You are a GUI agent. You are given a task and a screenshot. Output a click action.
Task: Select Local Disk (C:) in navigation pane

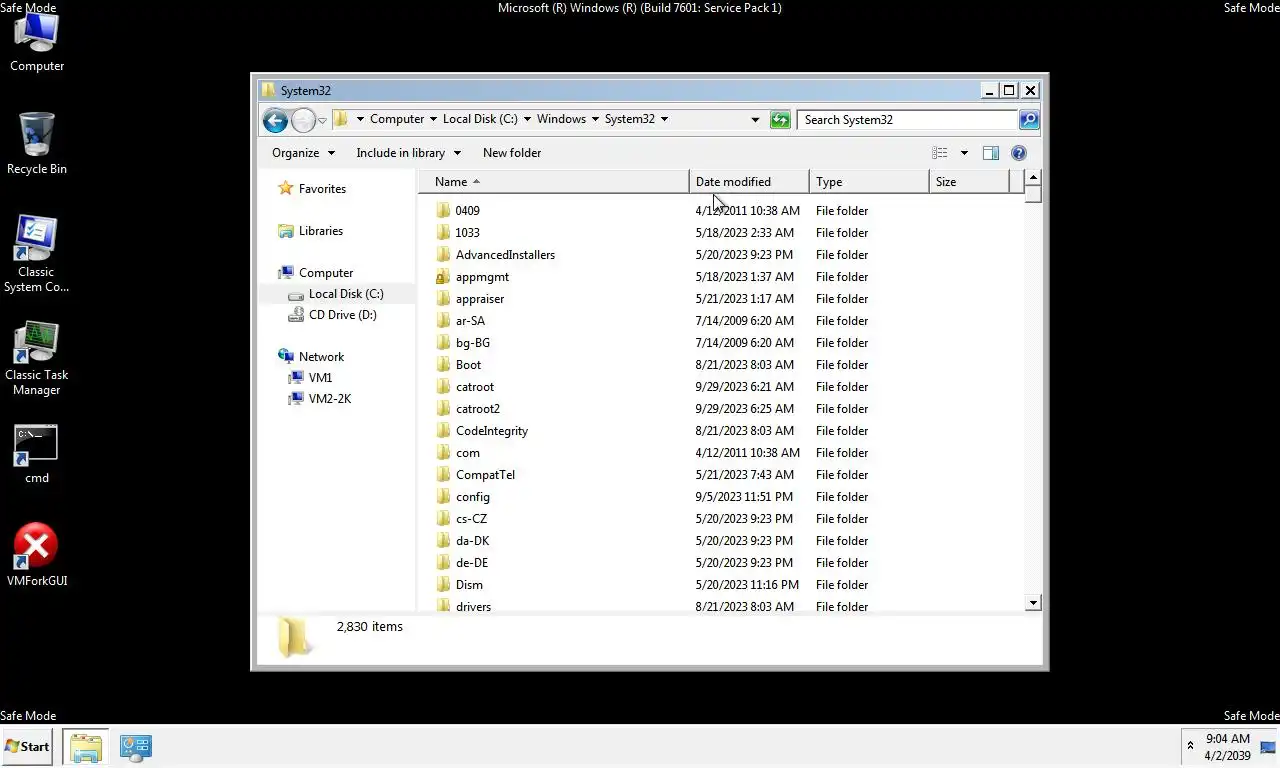point(336,294)
